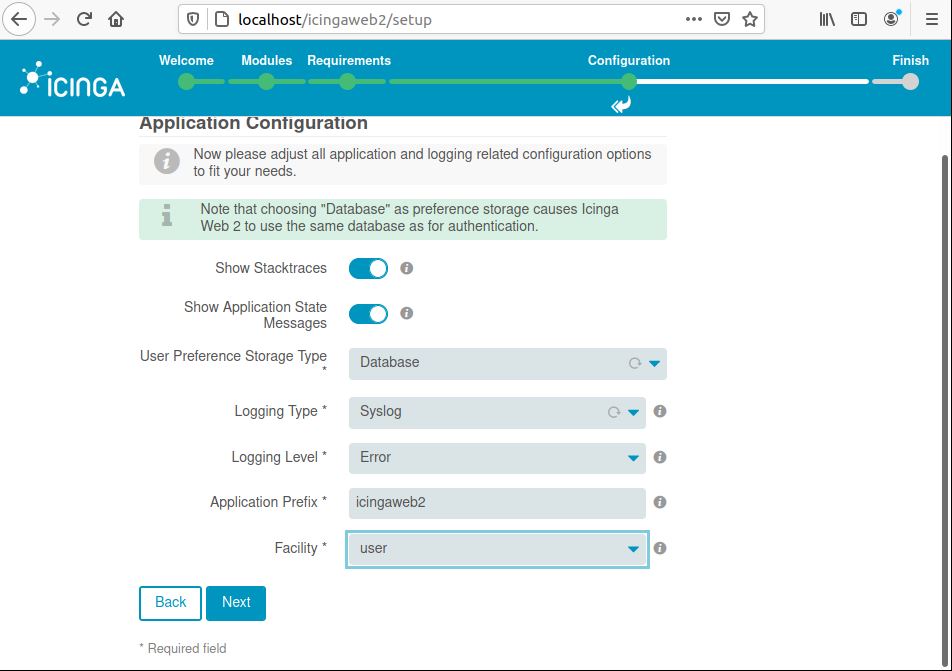Reload the current page

click(84, 19)
